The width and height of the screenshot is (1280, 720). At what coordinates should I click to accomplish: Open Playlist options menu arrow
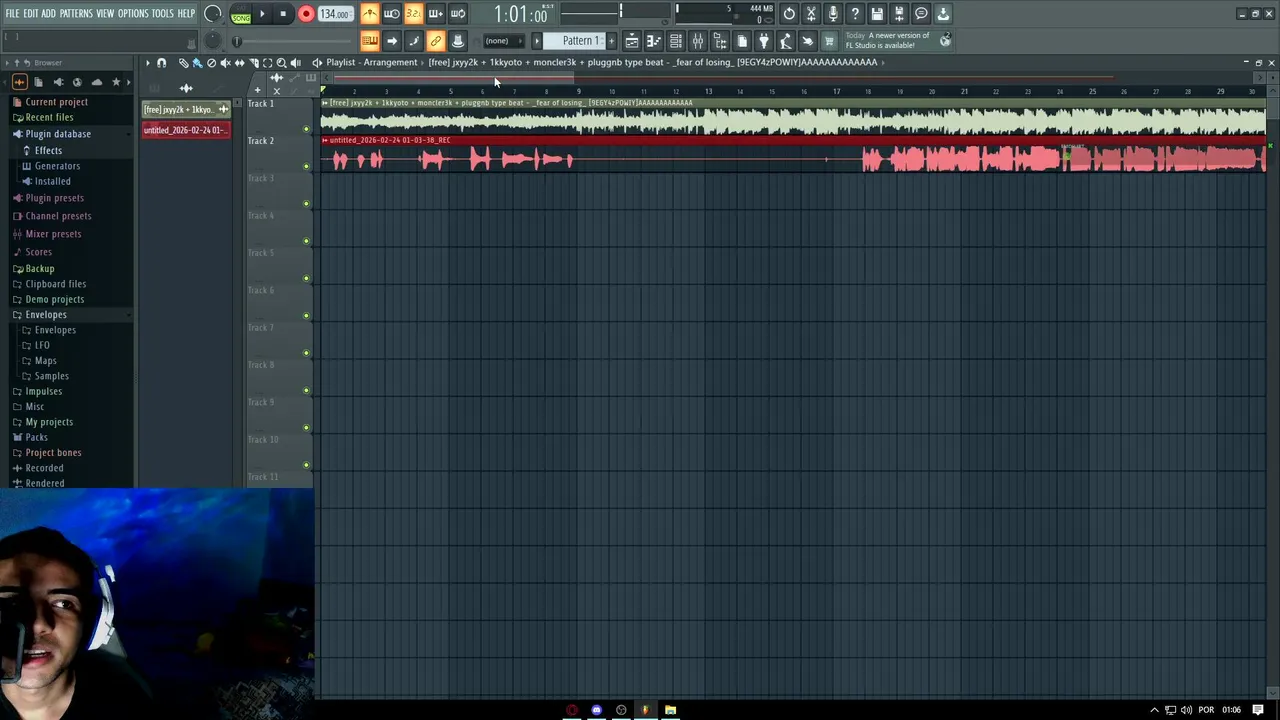pyautogui.click(x=147, y=63)
